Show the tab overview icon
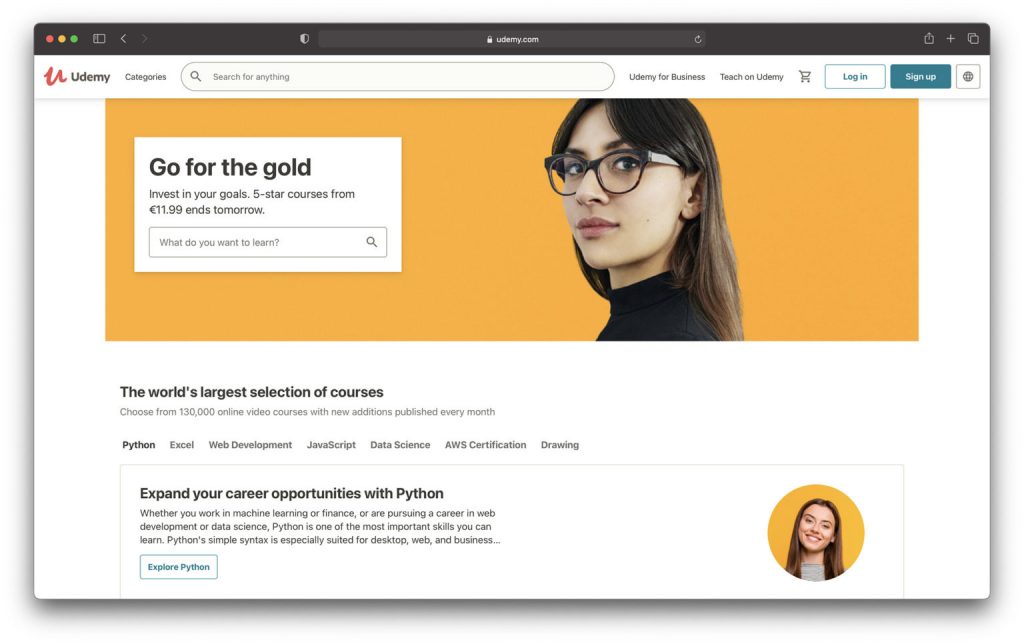Screen dimensions: 1024x644 973,39
